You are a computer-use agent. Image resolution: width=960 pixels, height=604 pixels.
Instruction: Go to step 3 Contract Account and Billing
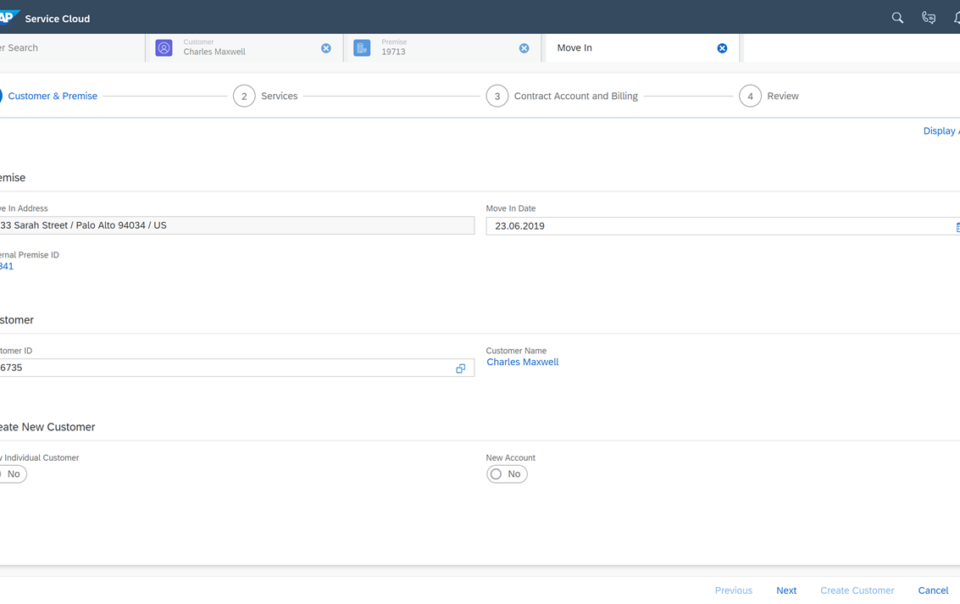coord(562,96)
